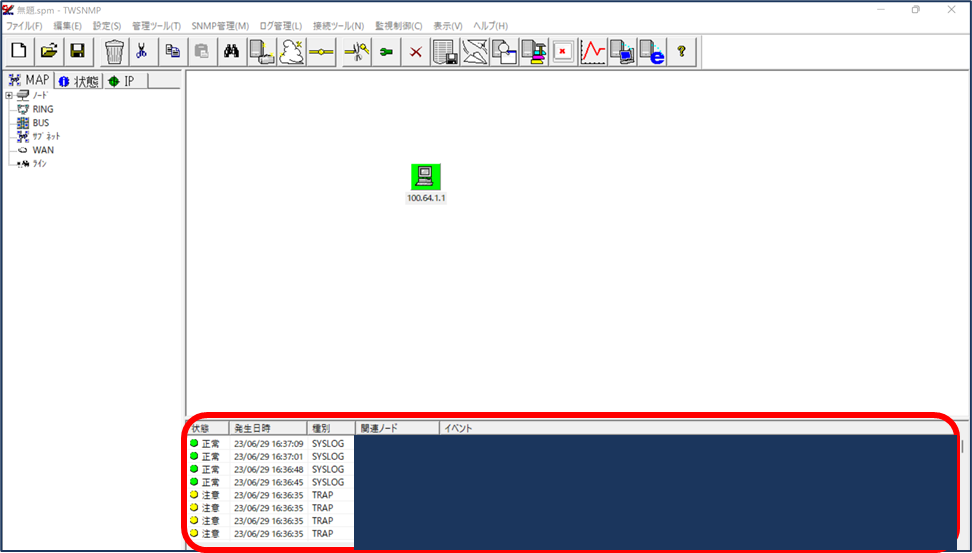Click the dark red X toolbar icon
The height and width of the screenshot is (553, 972).
pyautogui.click(x=415, y=51)
